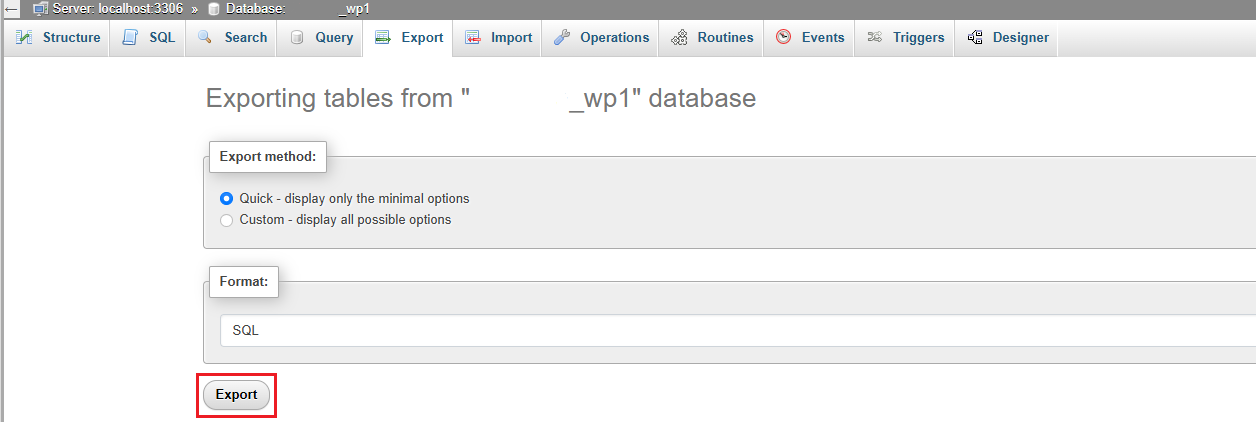Open the Server: localhost:3306 breadcrumb link
The image size is (1256, 422).
coord(108,8)
